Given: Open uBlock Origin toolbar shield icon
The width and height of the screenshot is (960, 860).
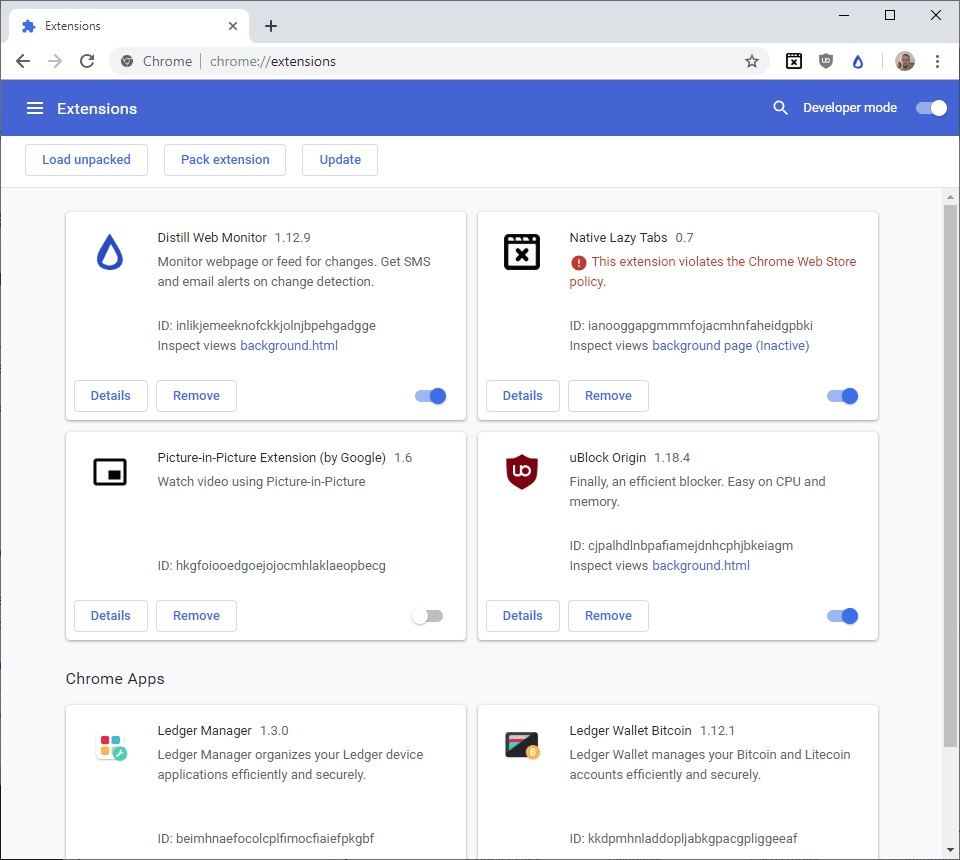Looking at the screenshot, I should pos(826,61).
